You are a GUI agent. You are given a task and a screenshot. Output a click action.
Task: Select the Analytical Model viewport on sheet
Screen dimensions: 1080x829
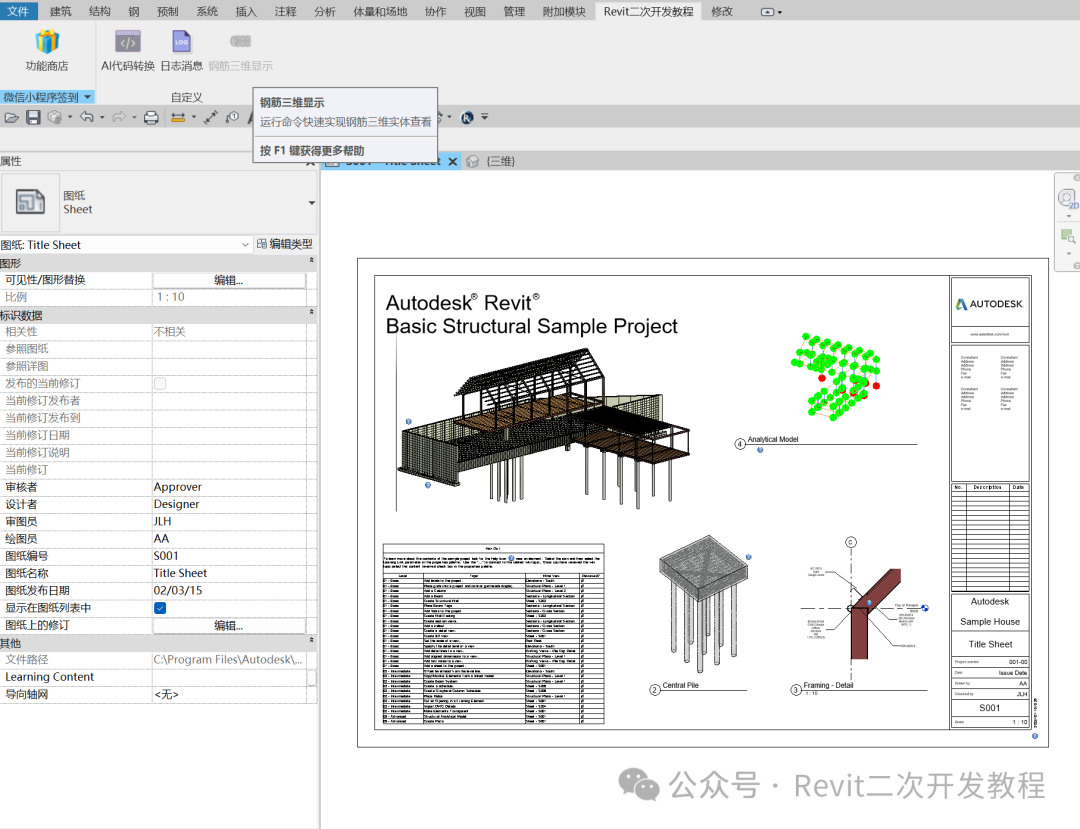click(836, 378)
